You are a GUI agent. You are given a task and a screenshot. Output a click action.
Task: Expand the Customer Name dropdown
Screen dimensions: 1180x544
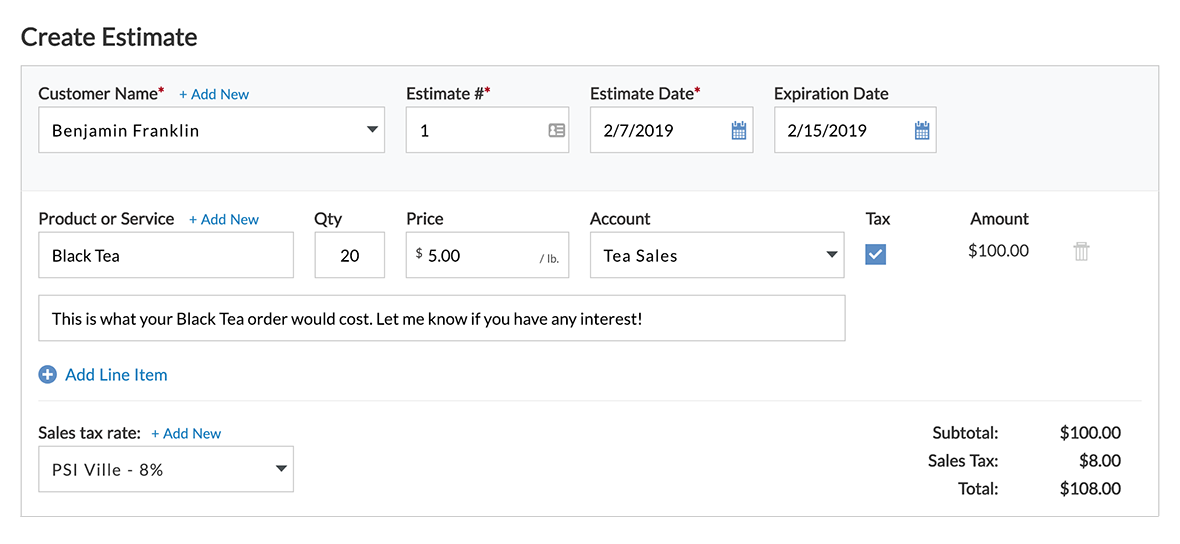372,130
